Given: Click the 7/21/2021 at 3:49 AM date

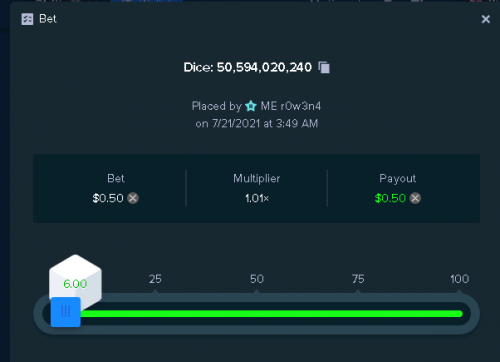Looking at the screenshot, I should pos(265,124).
